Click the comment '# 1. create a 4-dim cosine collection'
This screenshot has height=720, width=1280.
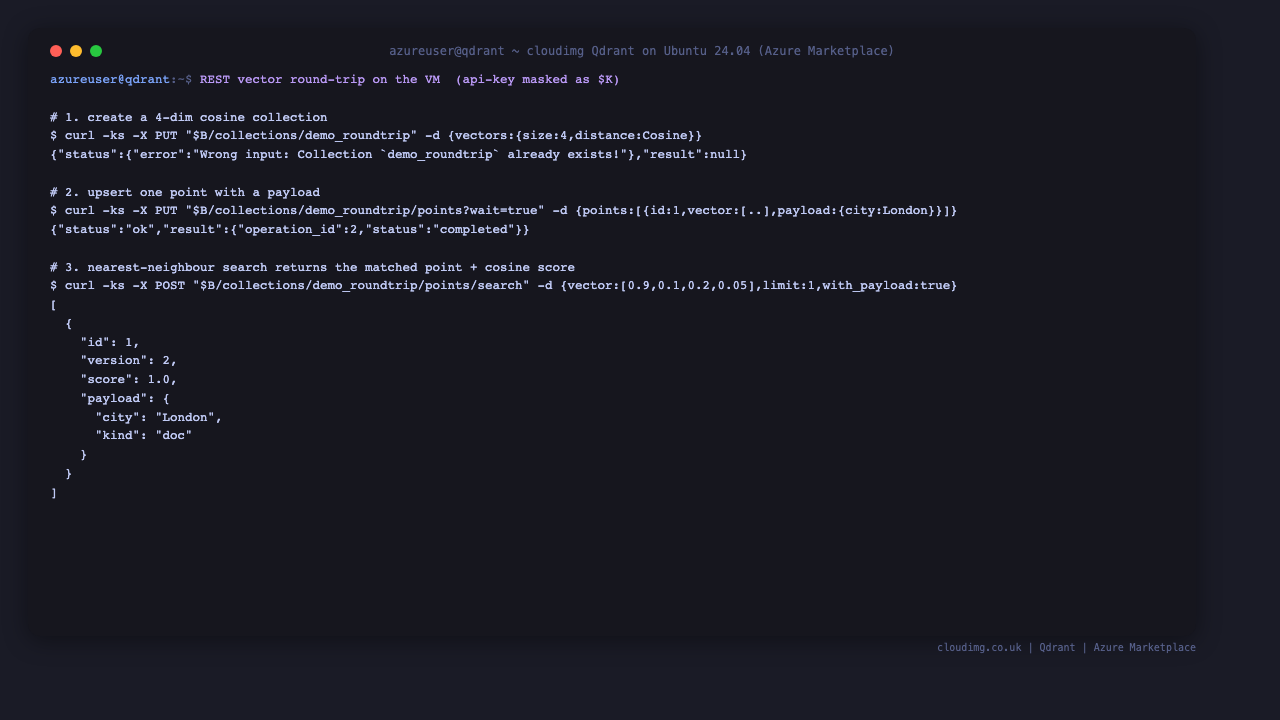click(189, 117)
